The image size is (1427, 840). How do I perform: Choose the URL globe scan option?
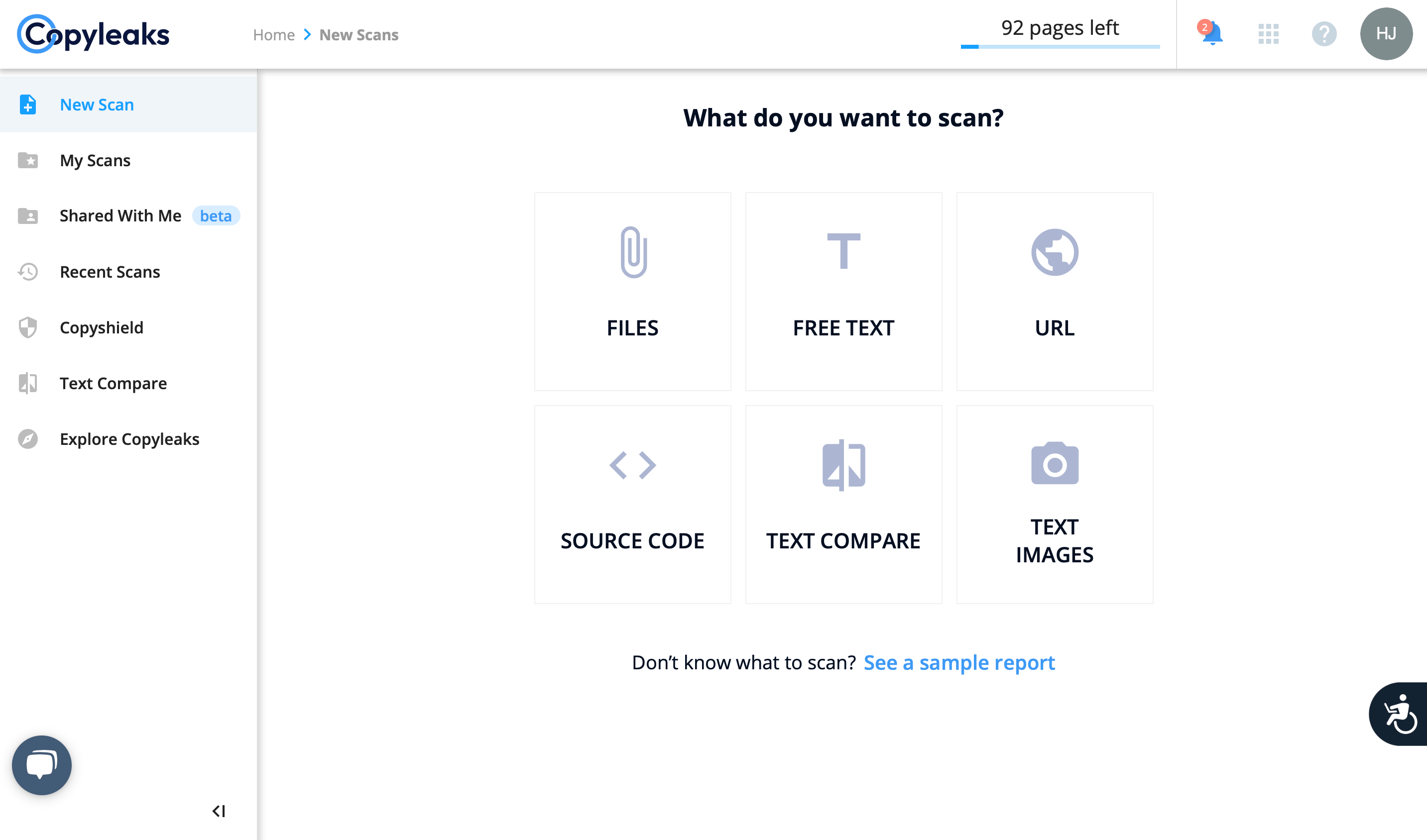click(1055, 292)
